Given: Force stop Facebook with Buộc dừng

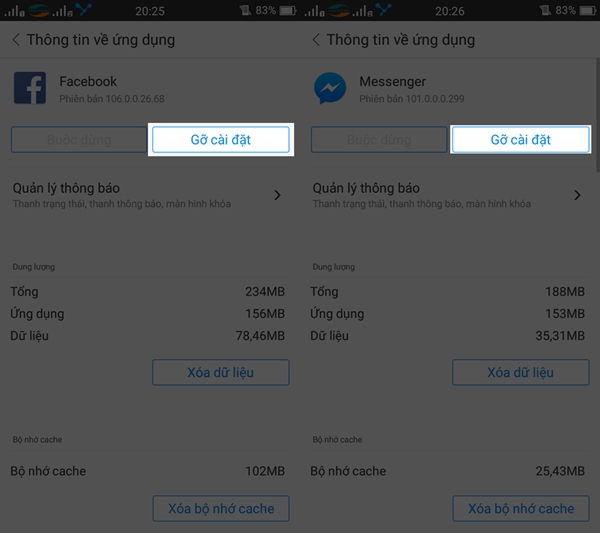Looking at the screenshot, I should (x=79, y=140).
